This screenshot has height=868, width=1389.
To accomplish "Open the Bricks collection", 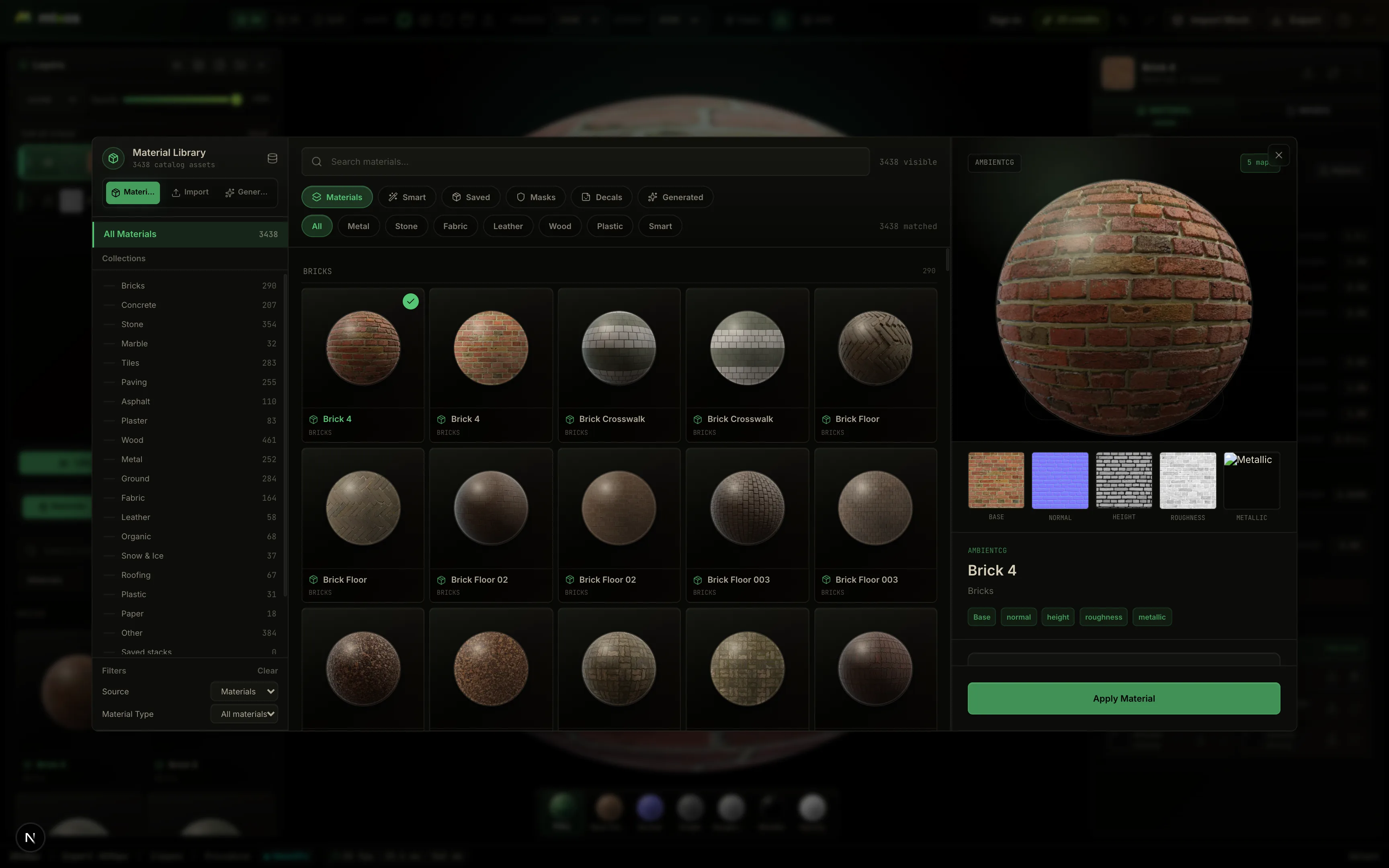I will (190, 286).
